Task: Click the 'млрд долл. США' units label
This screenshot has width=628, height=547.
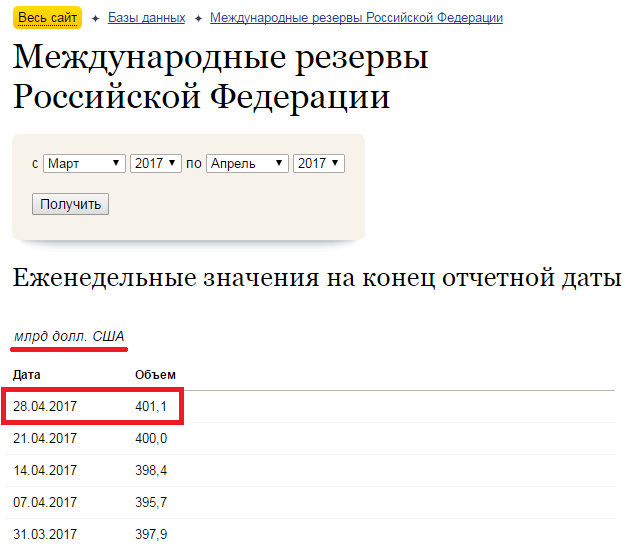Action: coord(69,336)
